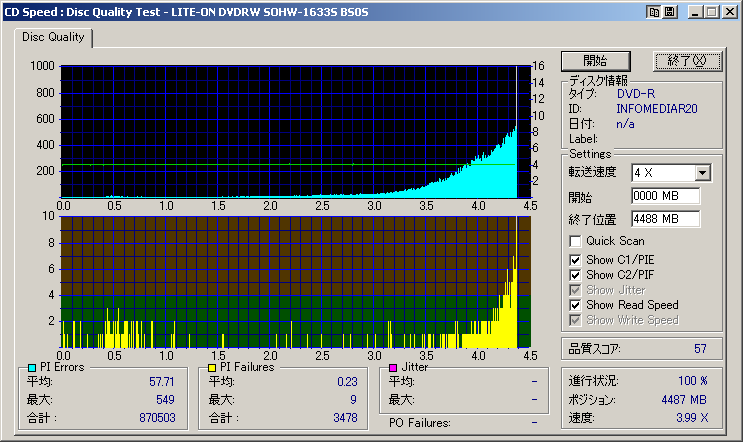
Task: Click the cyan PI Errors color swatch
Action: (32, 368)
